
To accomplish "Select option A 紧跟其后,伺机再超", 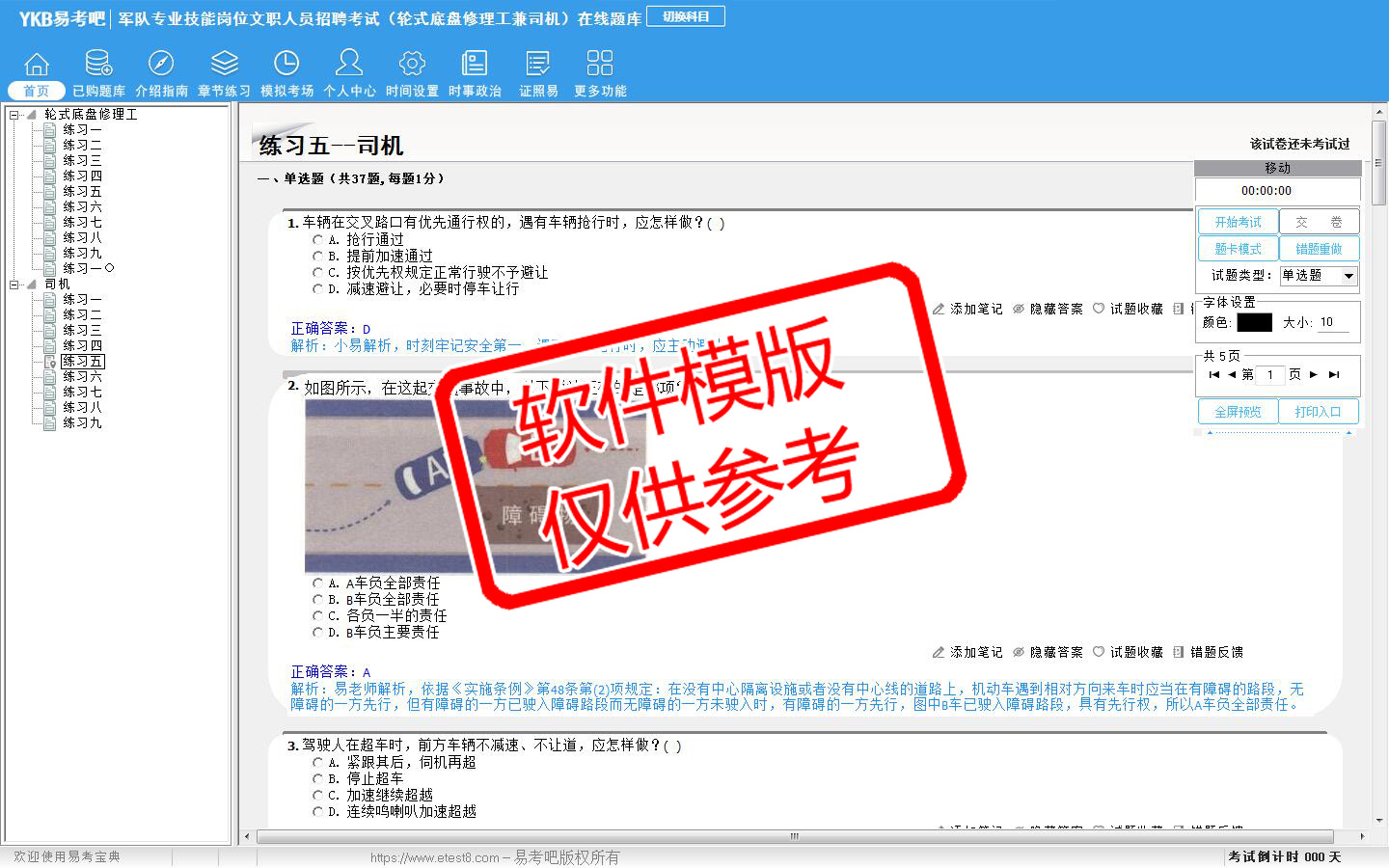I will [x=317, y=762].
